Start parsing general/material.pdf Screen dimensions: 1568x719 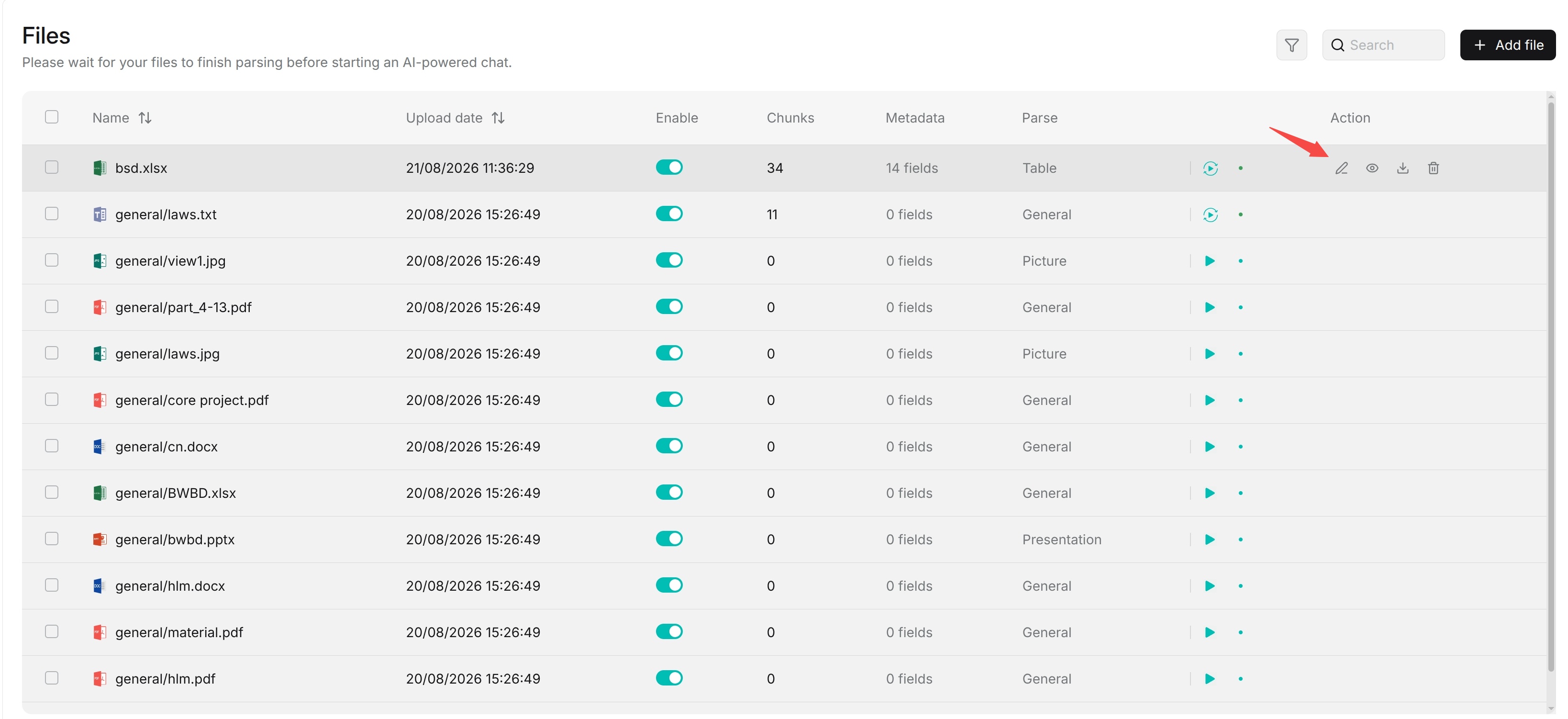pos(1210,632)
